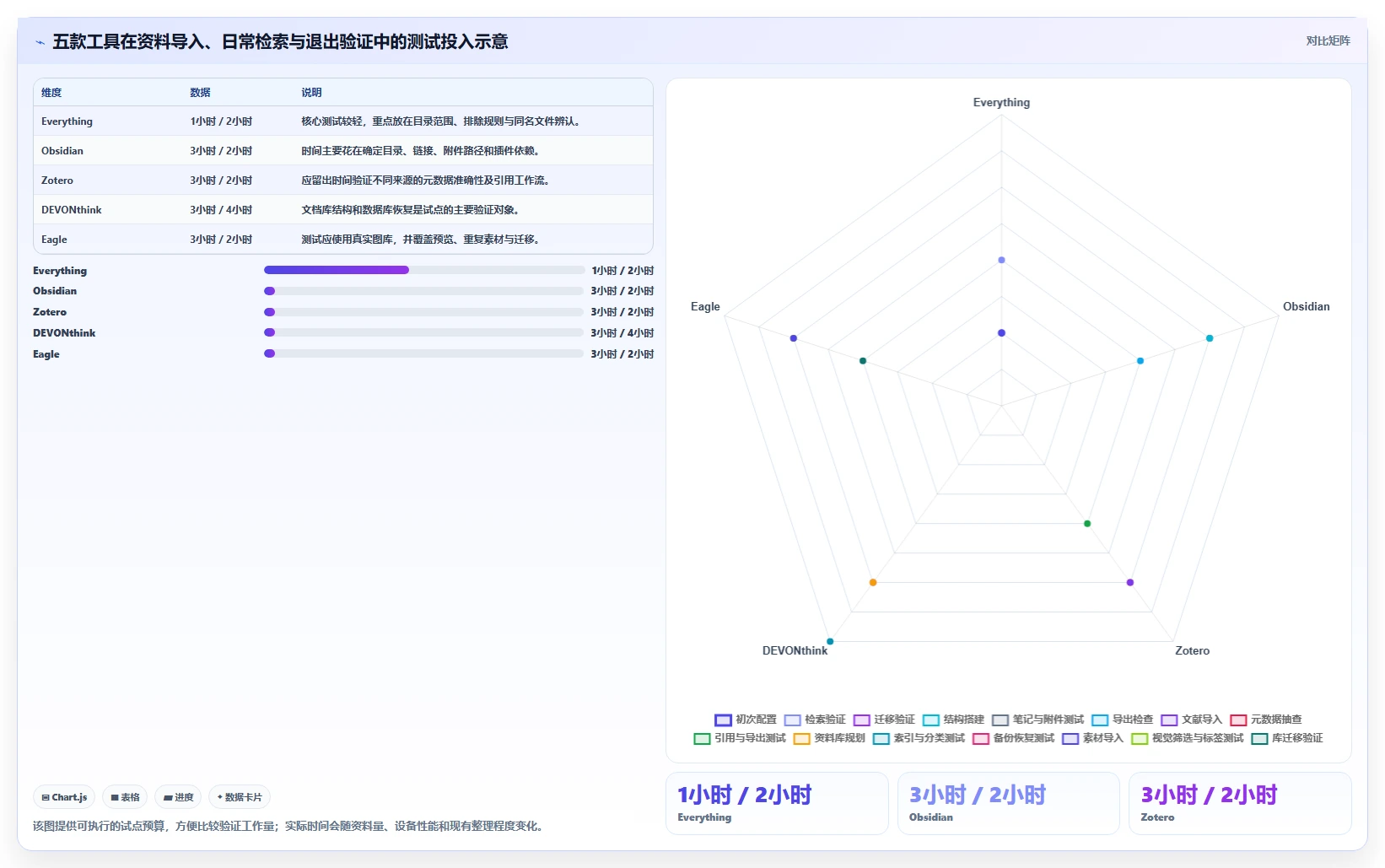
Task: Hide 资料库规划 series via legend
Action: pyautogui.click(x=829, y=738)
